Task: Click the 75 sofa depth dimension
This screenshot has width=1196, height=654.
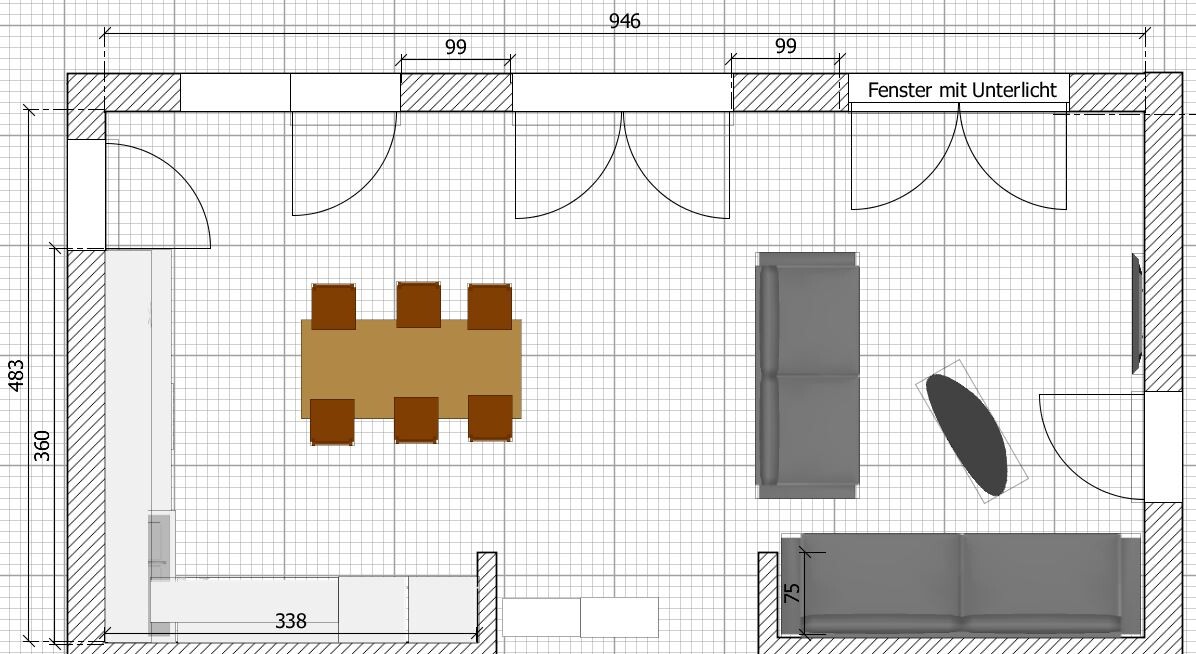Action: click(x=792, y=592)
